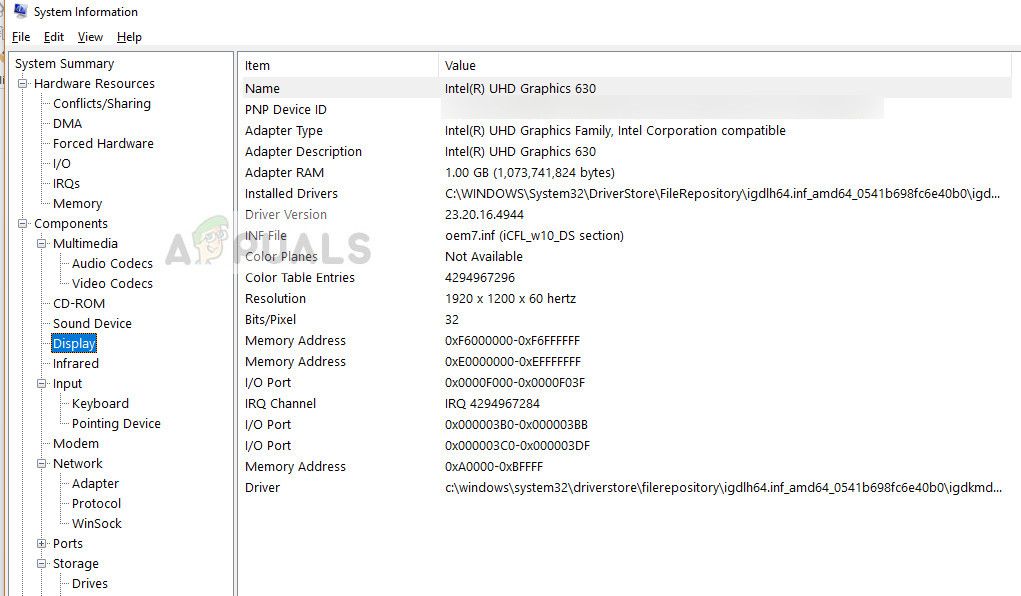Select the Adapter RAM row
The image size is (1021, 596).
point(282,173)
